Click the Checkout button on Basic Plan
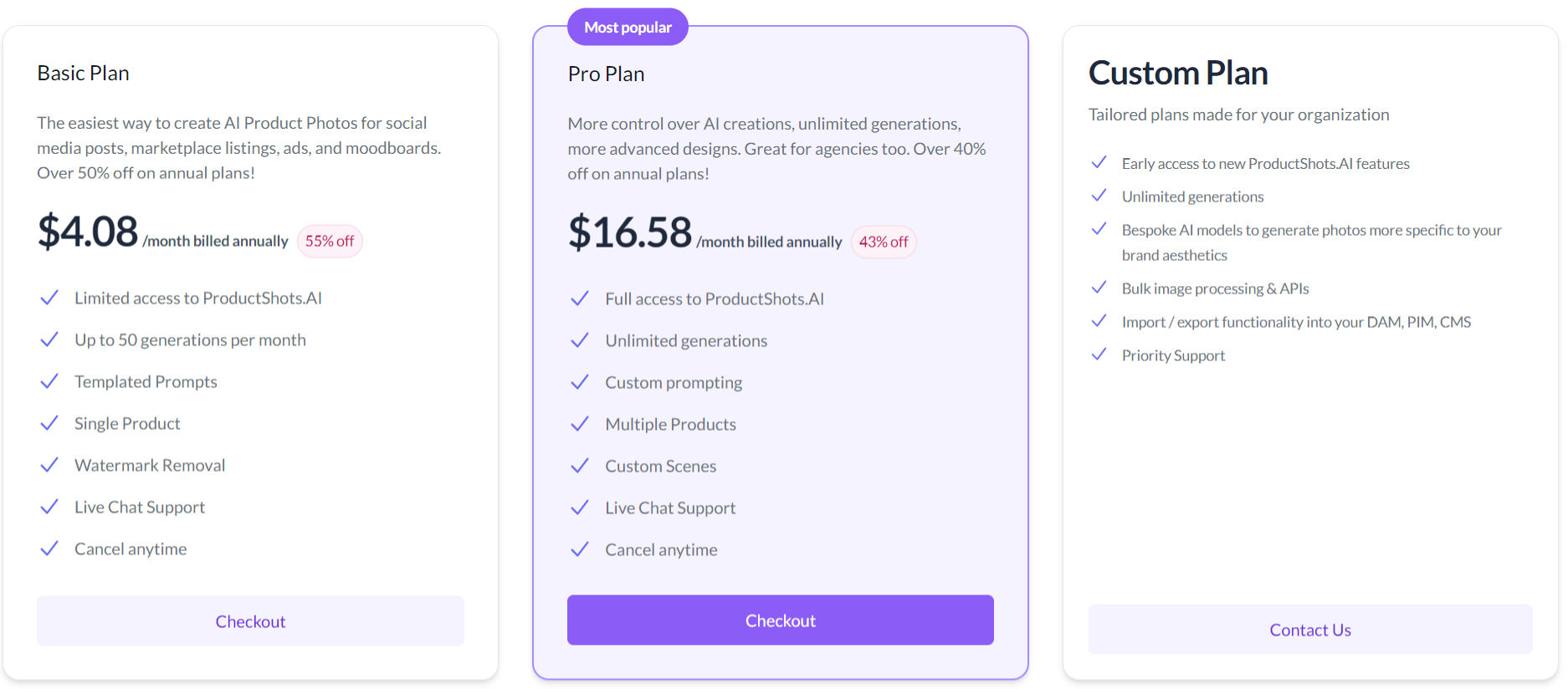The image size is (1568, 689). [x=250, y=620]
